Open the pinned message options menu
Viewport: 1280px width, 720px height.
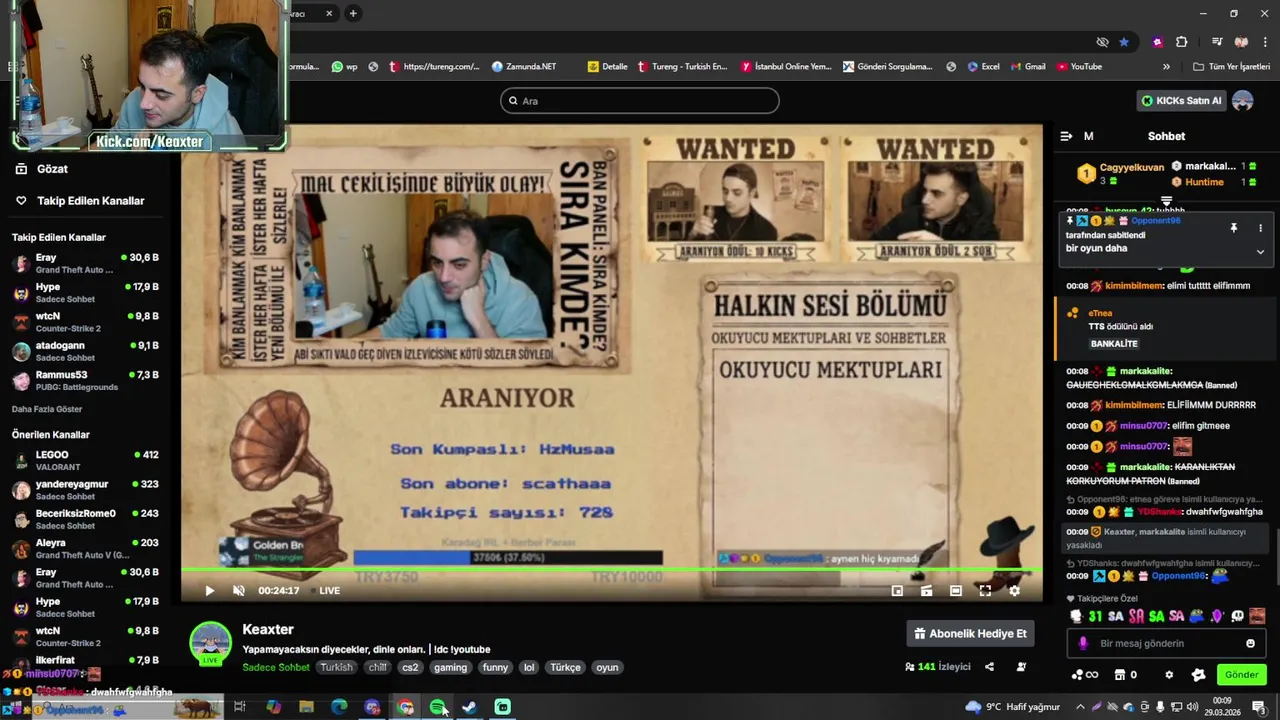(x=1260, y=228)
